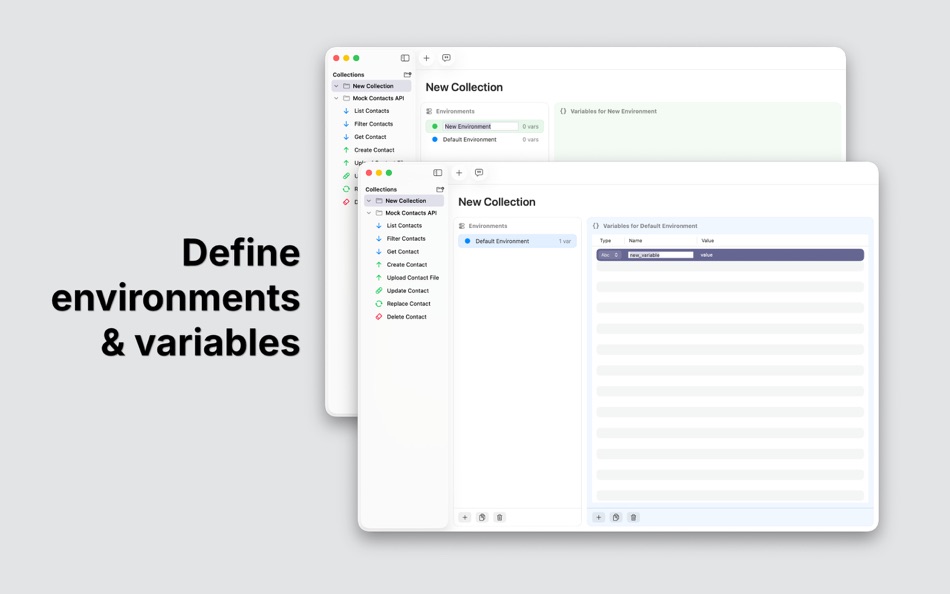The height and width of the screenshot is (594, 950).
Task: Delete the selected environment with trash icon
Action: point(499,517)
